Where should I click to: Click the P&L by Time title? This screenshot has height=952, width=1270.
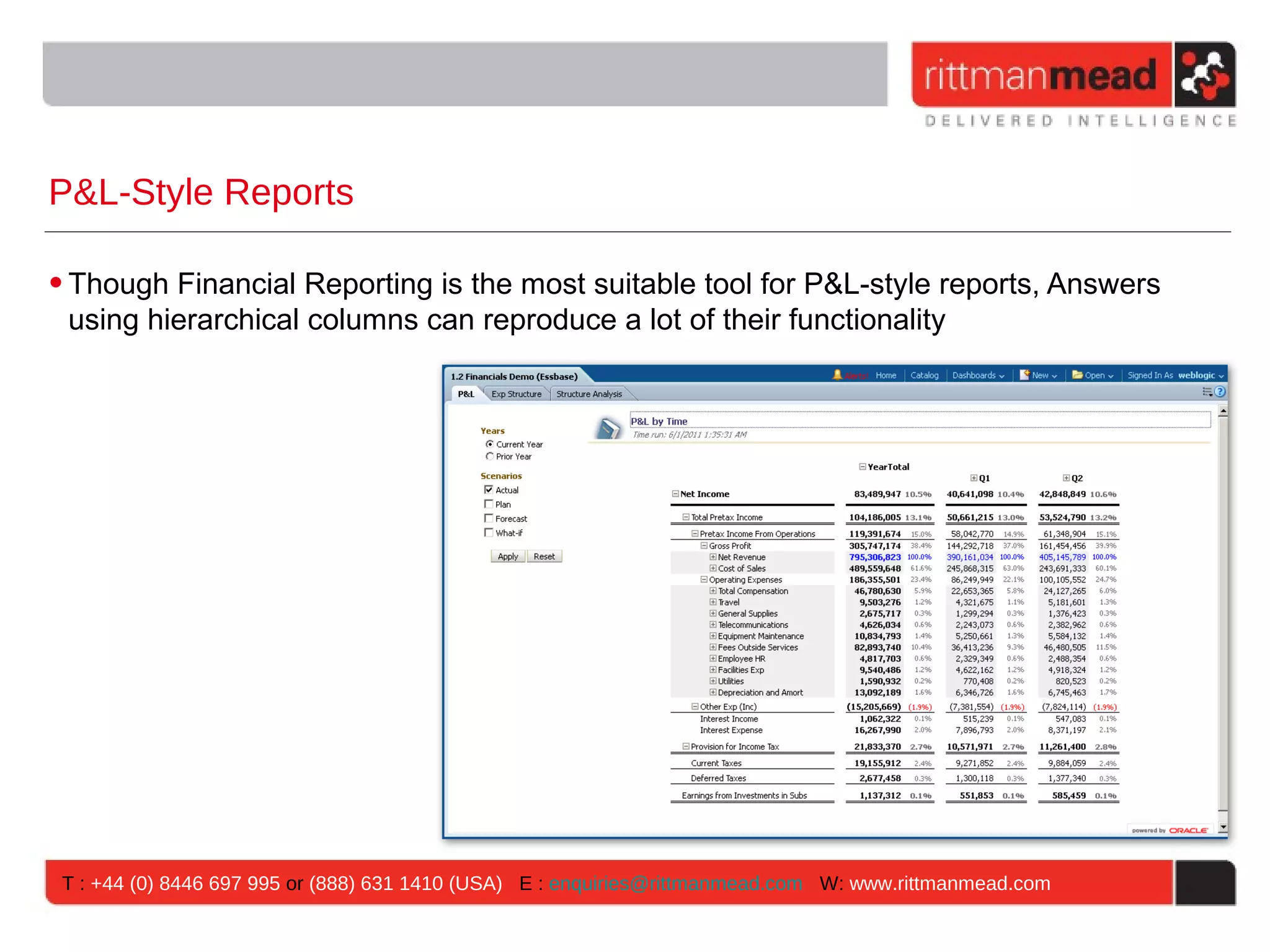[659, 421]
